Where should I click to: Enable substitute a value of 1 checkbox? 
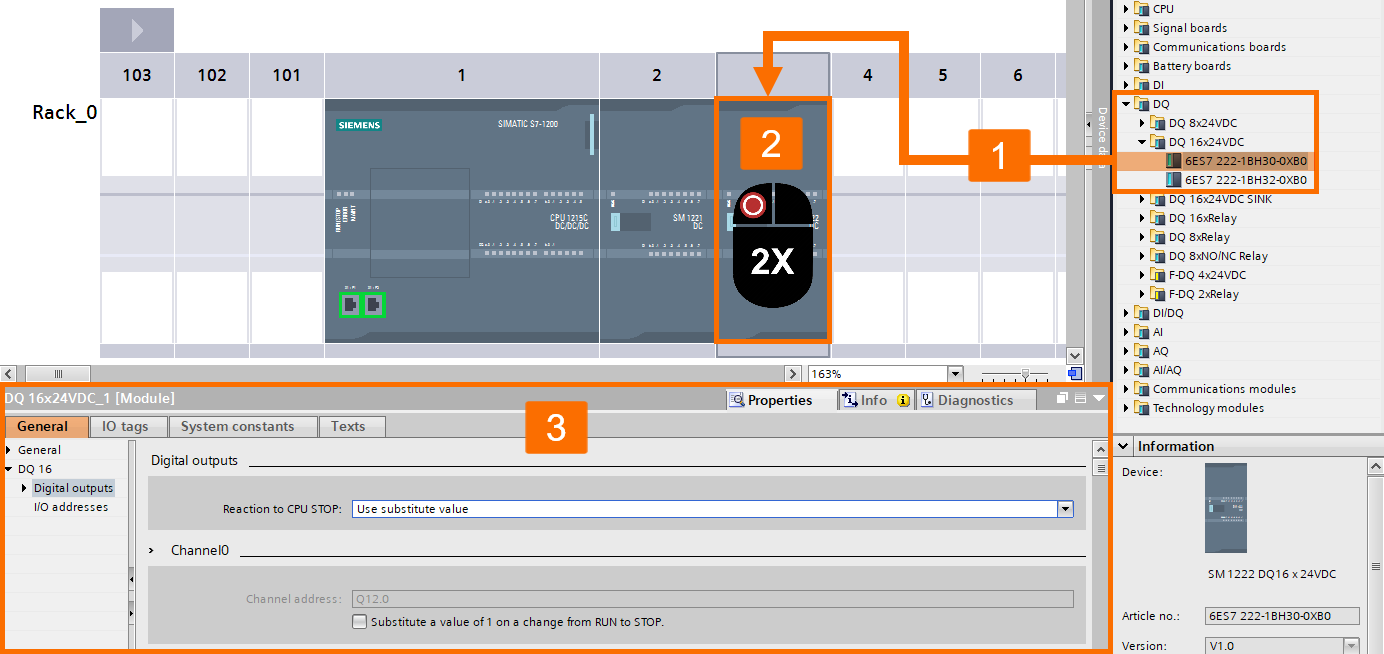pyautogui.click(x=359, y=621)
